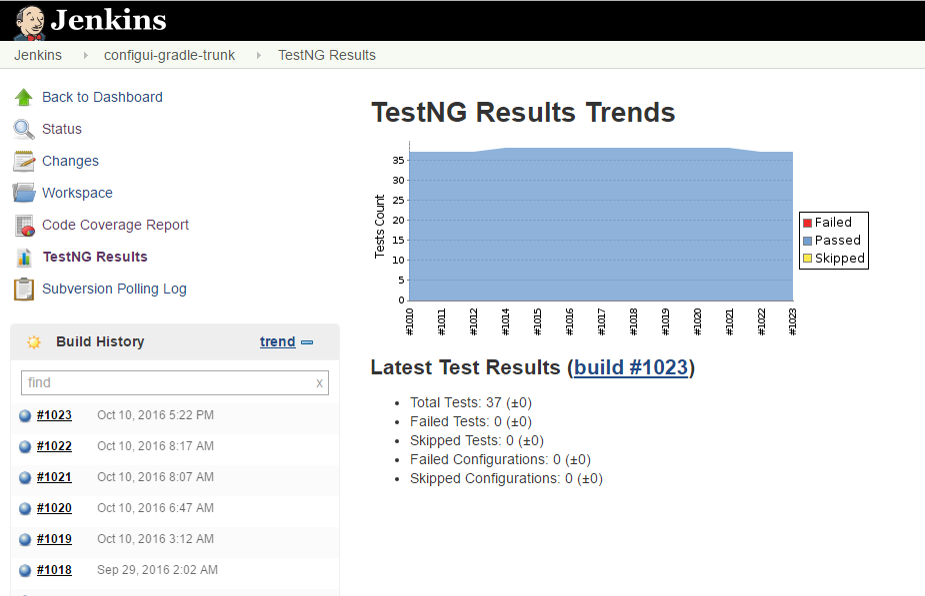
Task: Click the TestNG Results bar chart icon
Action: pos(24,257)
